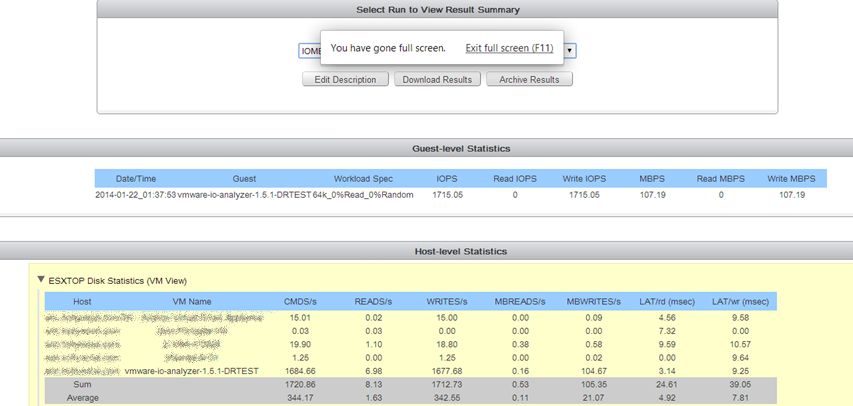The height and width of the screenshot is (406, 853).
Task: Click the Select Run to View Result Summary header
Action: click(437, 10)
